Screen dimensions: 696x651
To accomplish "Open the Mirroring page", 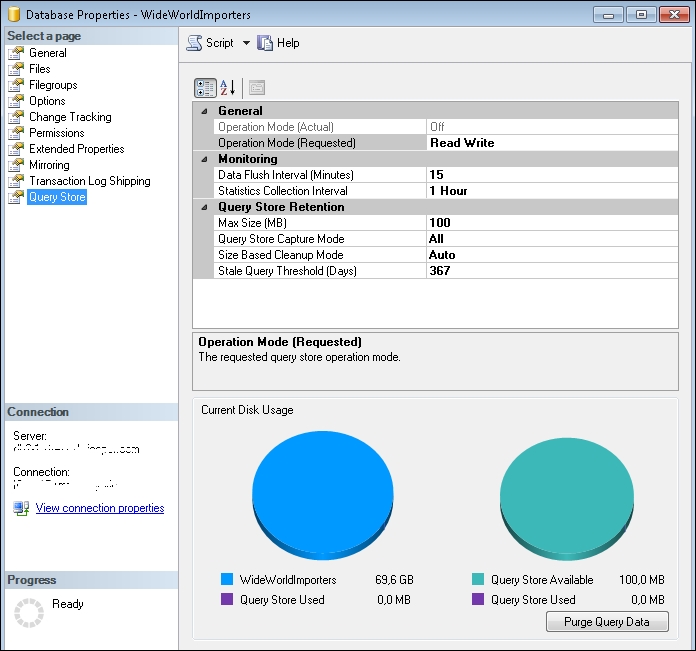I will [x=49, y=165].
